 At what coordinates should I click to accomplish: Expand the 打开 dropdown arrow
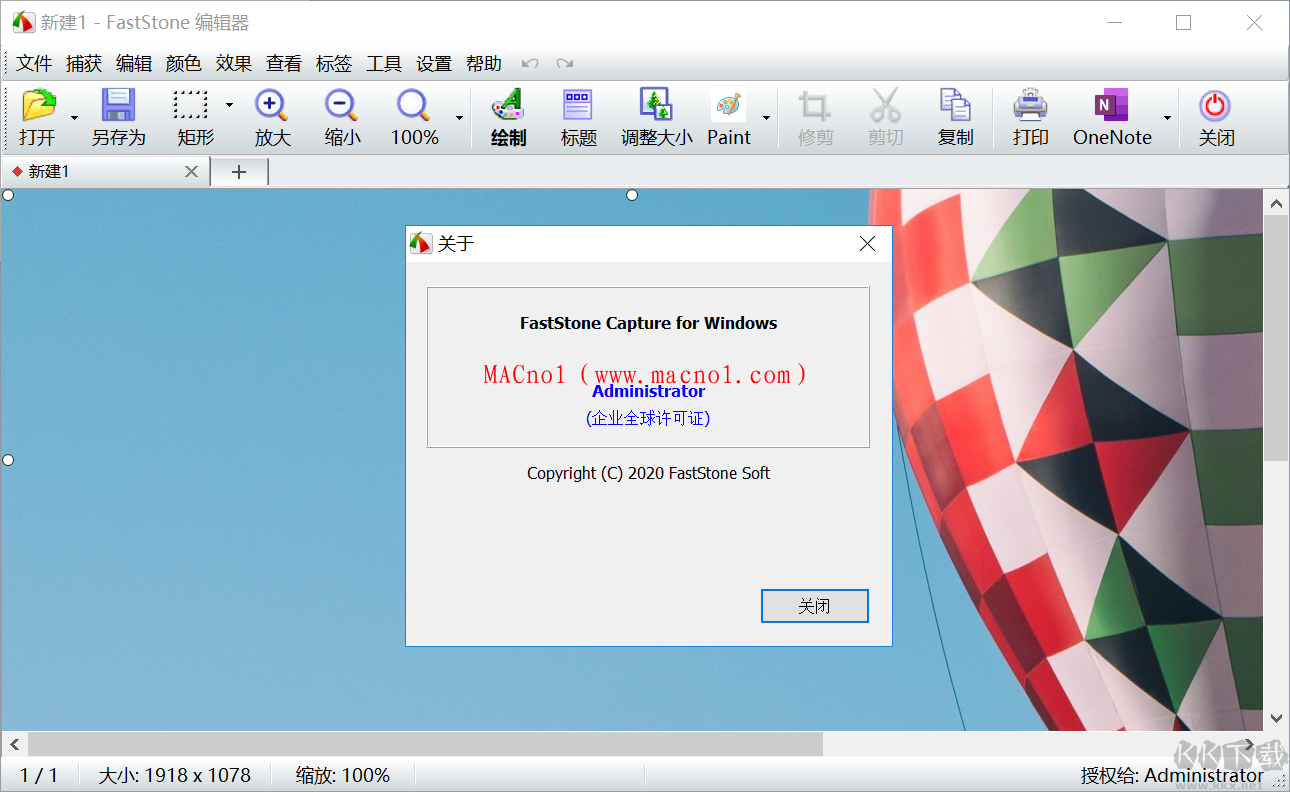point(74,118)
